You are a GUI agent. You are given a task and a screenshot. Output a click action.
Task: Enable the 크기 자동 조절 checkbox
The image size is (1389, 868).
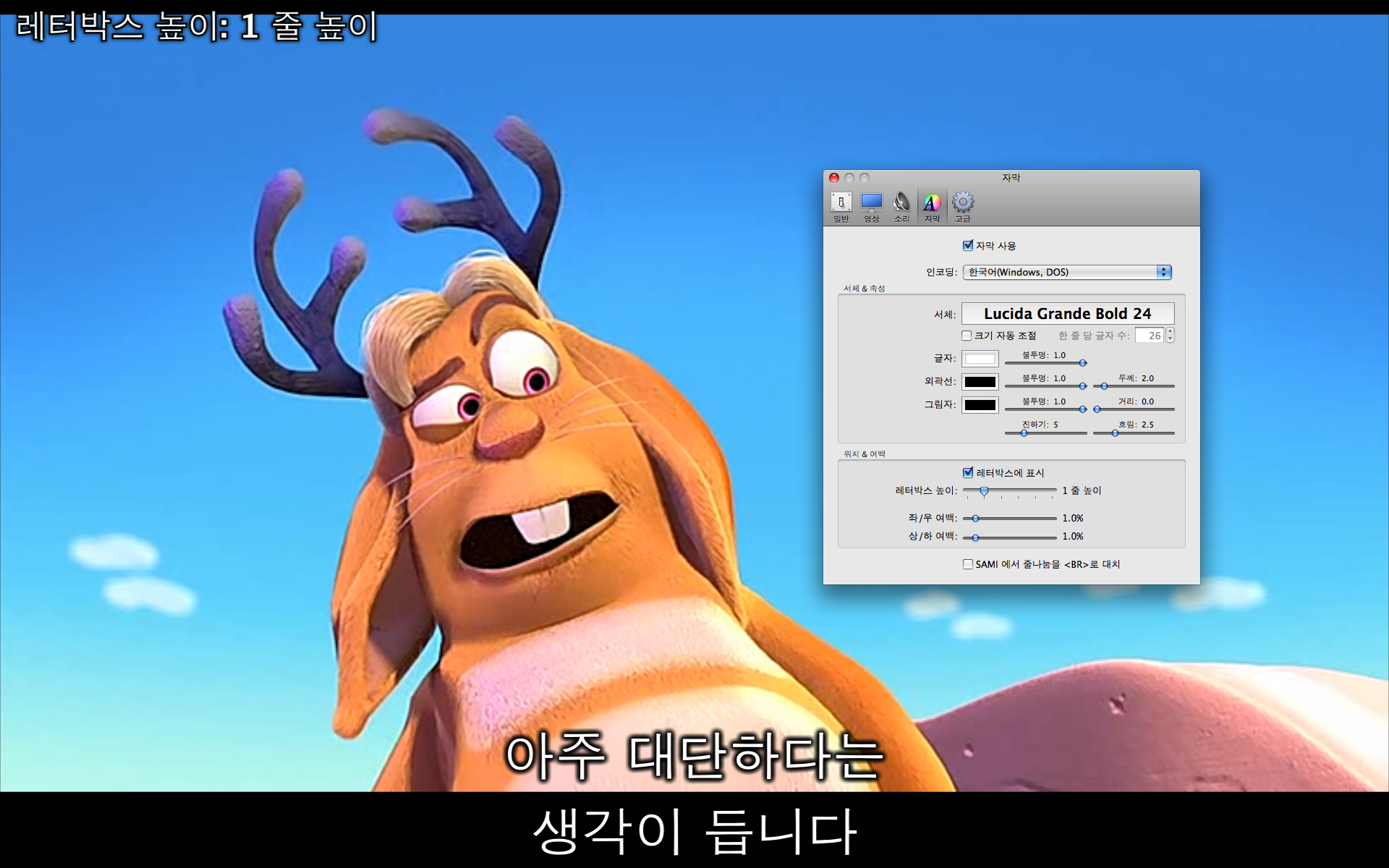967,336
